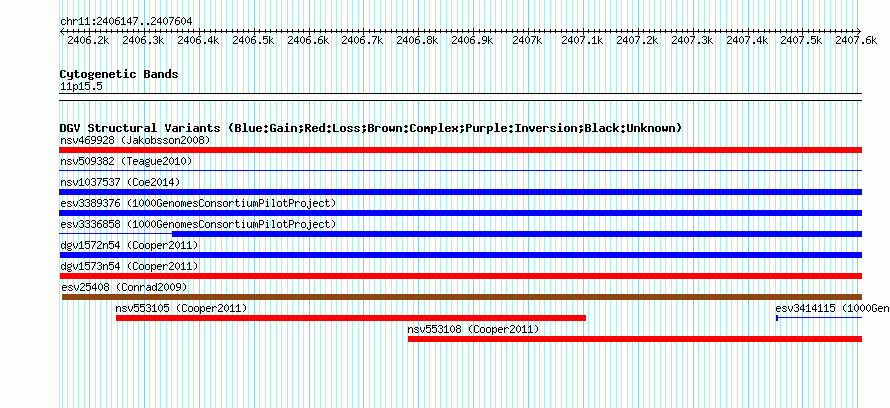The width and height of the screenshot is (890, 408).
Task: Click the chr11:2406147..2407604 region label
Action: tap(126, 22)
